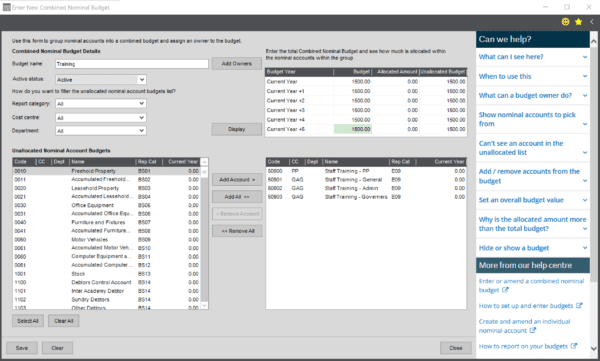The width and height of the screenshot is (600, 361).
Task: Click the Unallocated Budget column header
Action: point(443,72)
